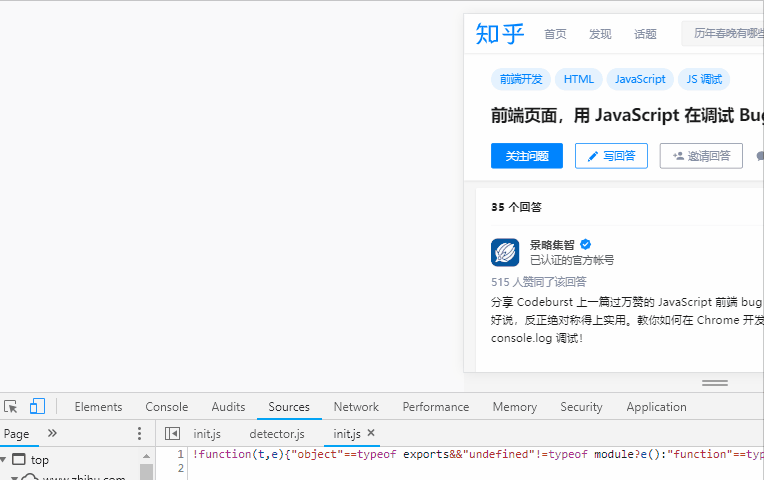Open the Performance tab
Screen dimensions: 764x480
tap(436, 407)
